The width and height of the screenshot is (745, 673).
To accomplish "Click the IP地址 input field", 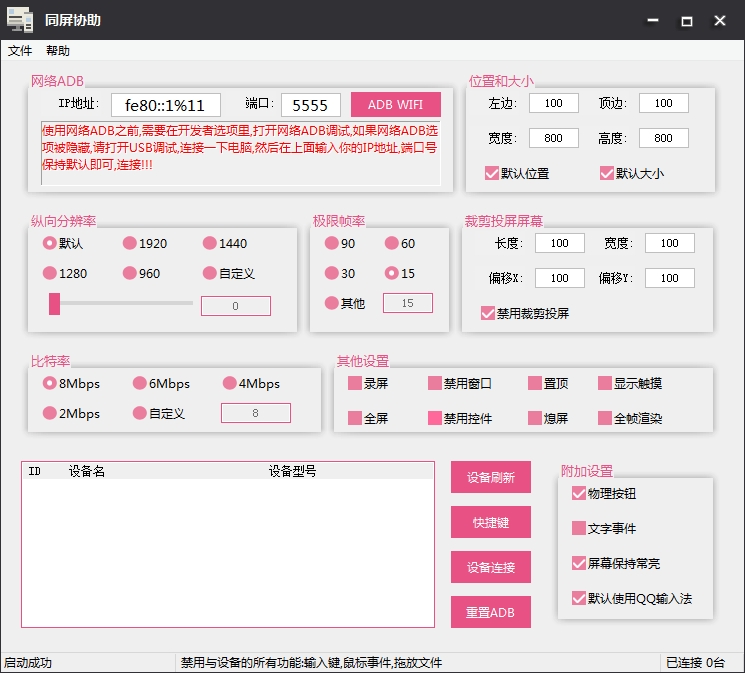I will point(165,105).
